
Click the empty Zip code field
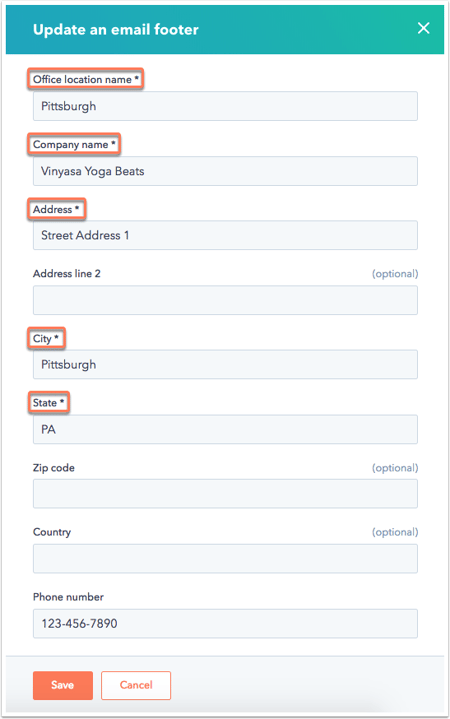tap(225, 494)
